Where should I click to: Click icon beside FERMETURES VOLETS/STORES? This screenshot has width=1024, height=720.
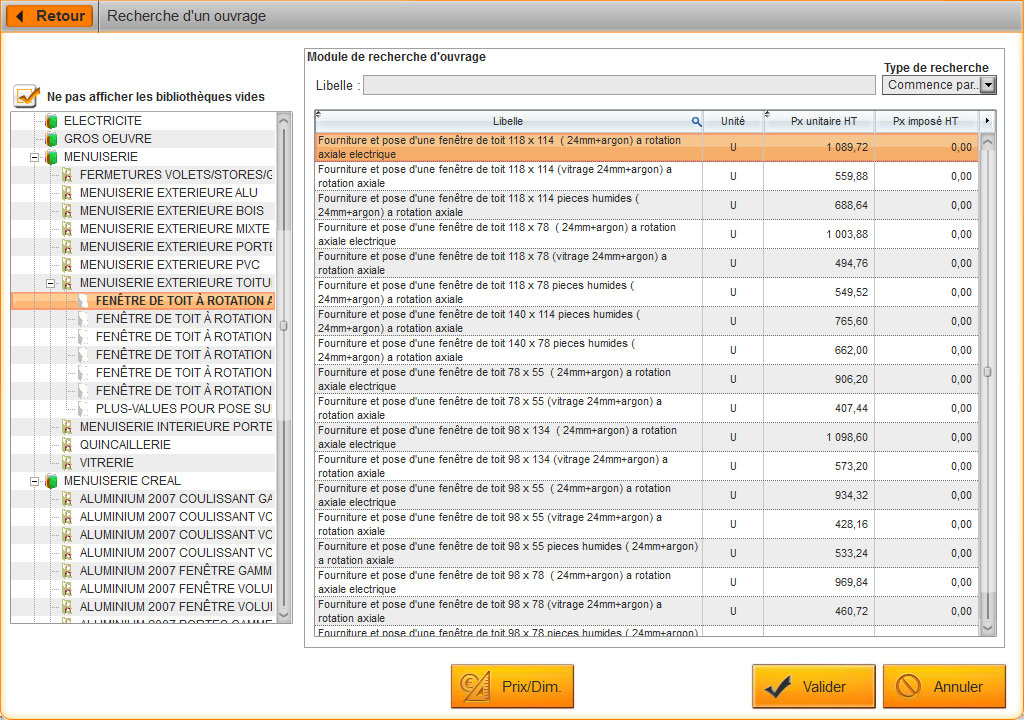click(67, 175)
